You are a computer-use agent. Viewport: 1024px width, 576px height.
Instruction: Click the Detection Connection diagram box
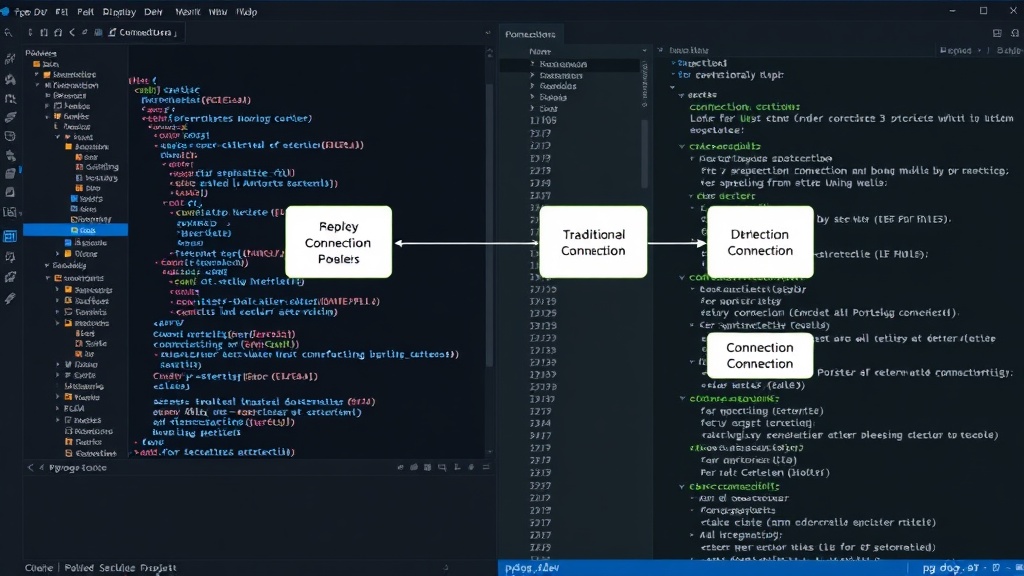760,242
